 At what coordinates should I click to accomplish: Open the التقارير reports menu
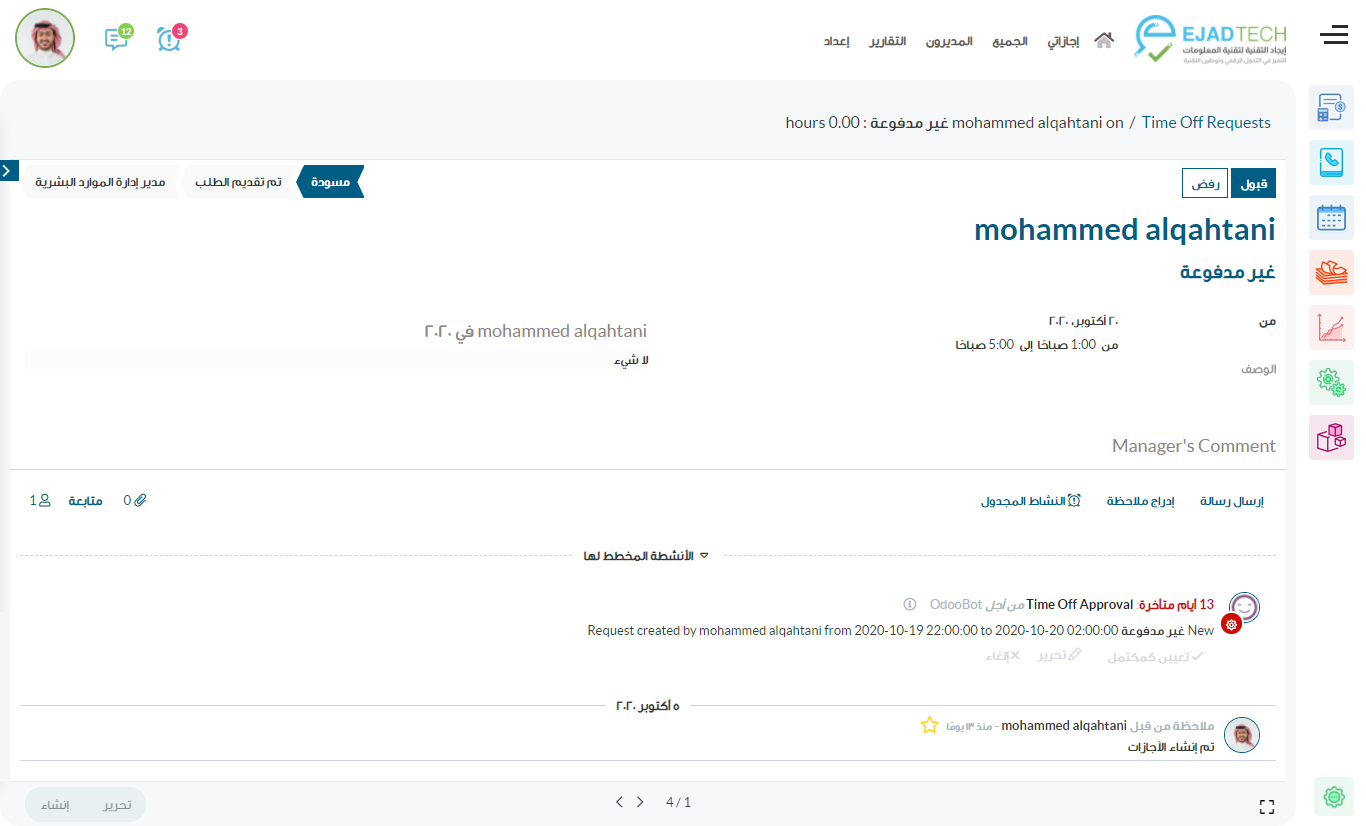(887, 41)
